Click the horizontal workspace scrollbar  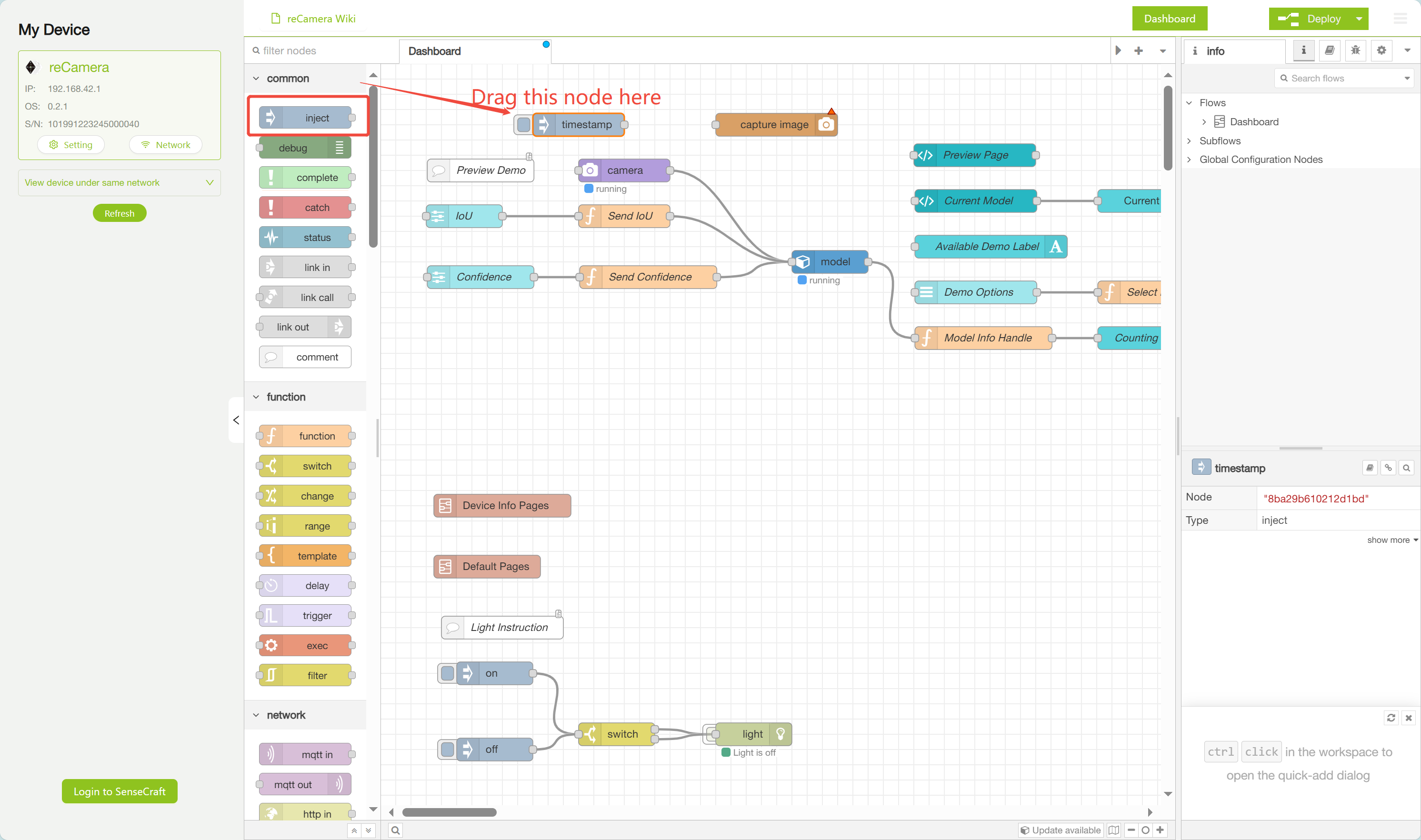tap(449, 812)
